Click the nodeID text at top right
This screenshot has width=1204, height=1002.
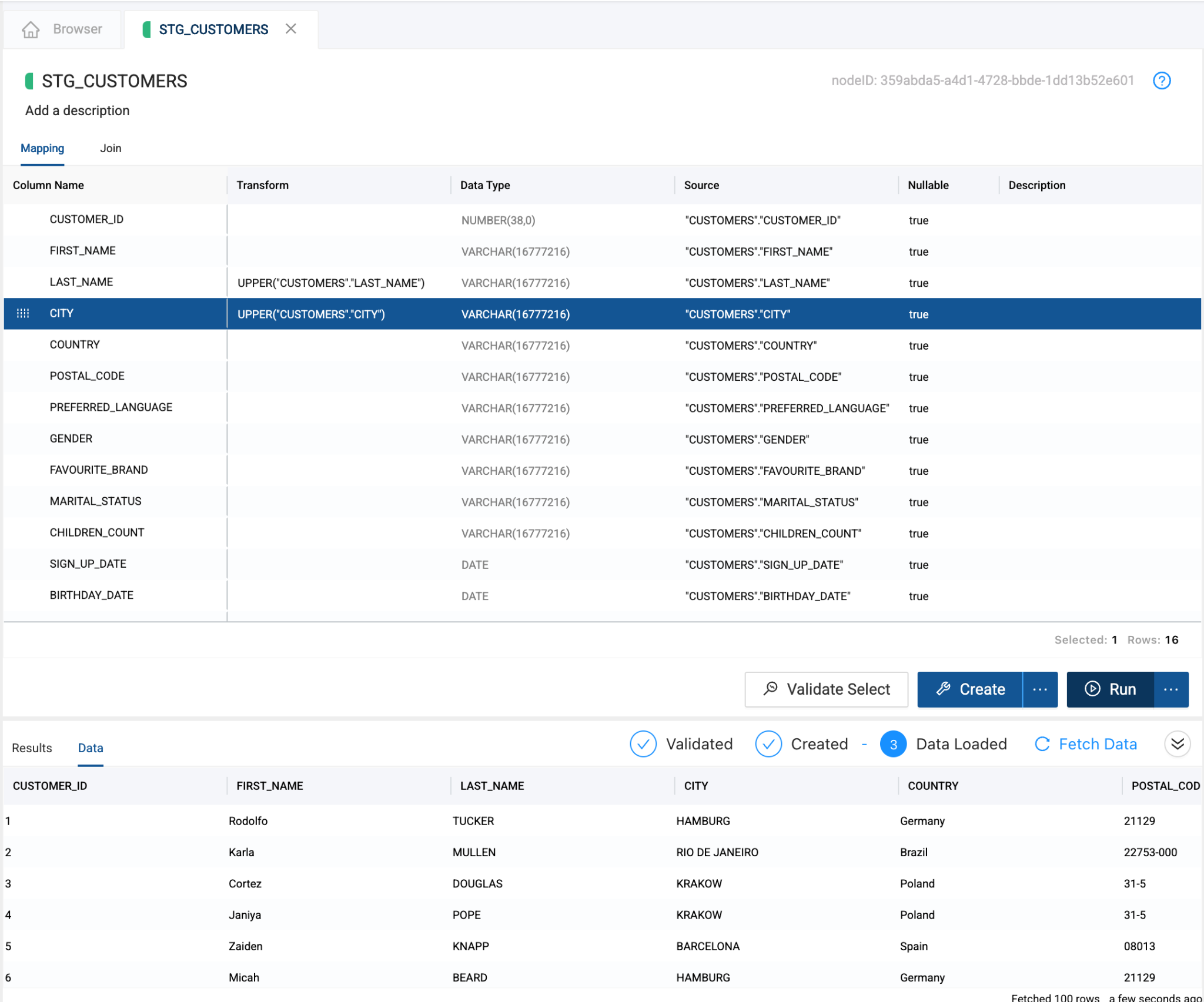pyautogui.click(x=982, y=81)
